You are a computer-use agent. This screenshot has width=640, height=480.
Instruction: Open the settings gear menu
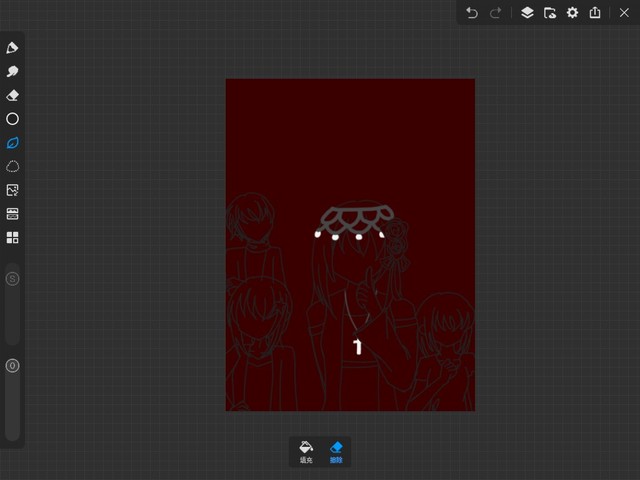click(573, 13)
